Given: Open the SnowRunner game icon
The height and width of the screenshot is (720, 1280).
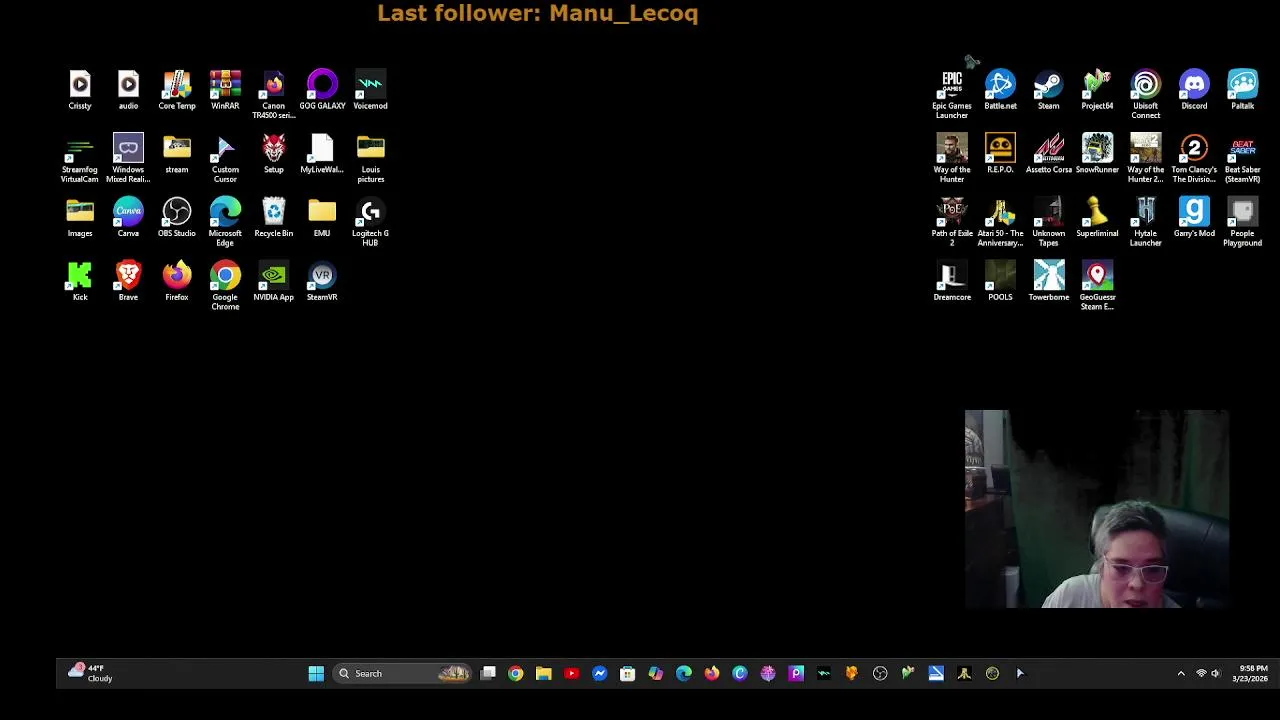Looking at the screenshot, I should coord(1097,154).
